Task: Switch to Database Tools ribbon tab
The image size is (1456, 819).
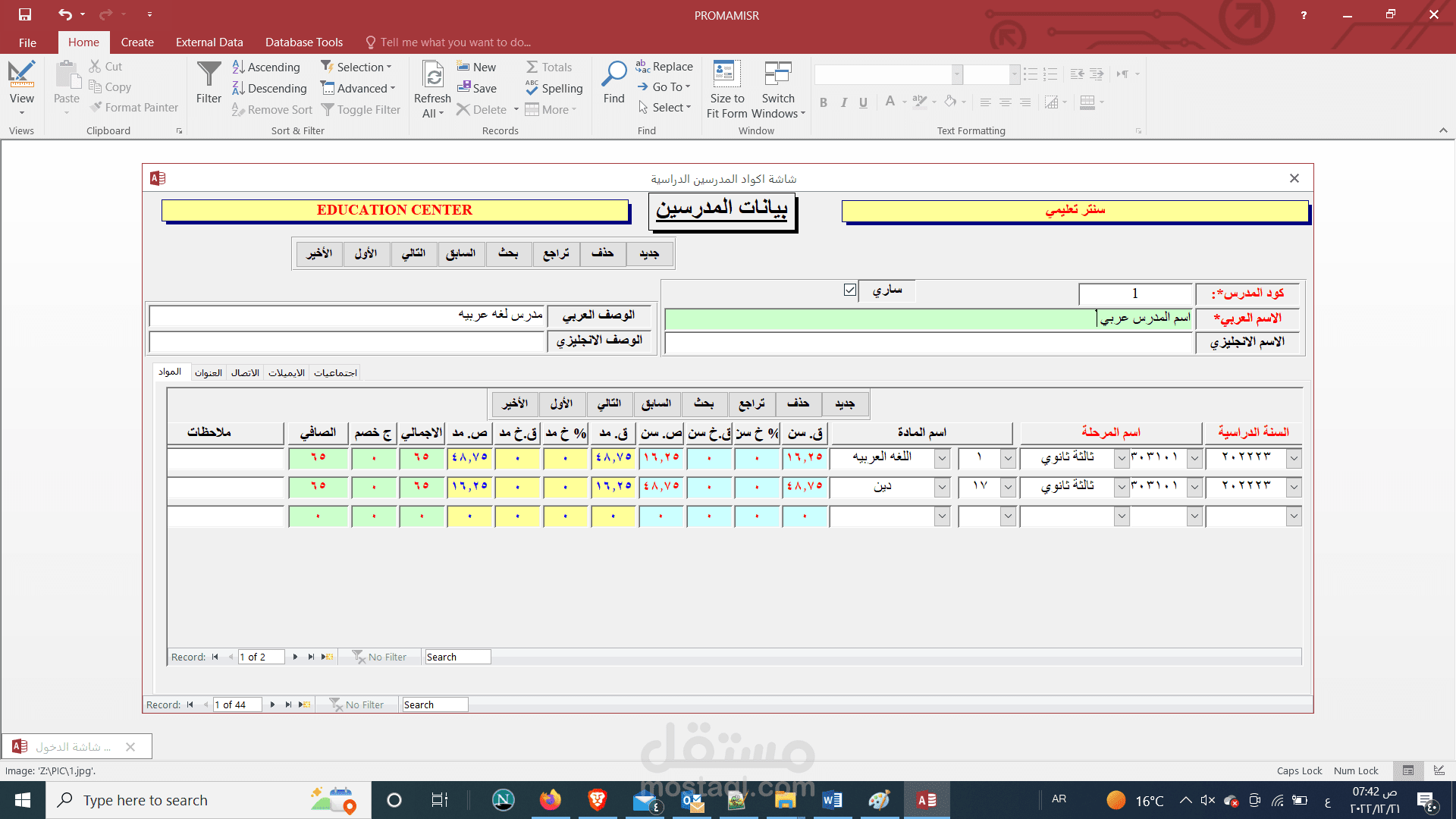Action: (x=304, y=42)
